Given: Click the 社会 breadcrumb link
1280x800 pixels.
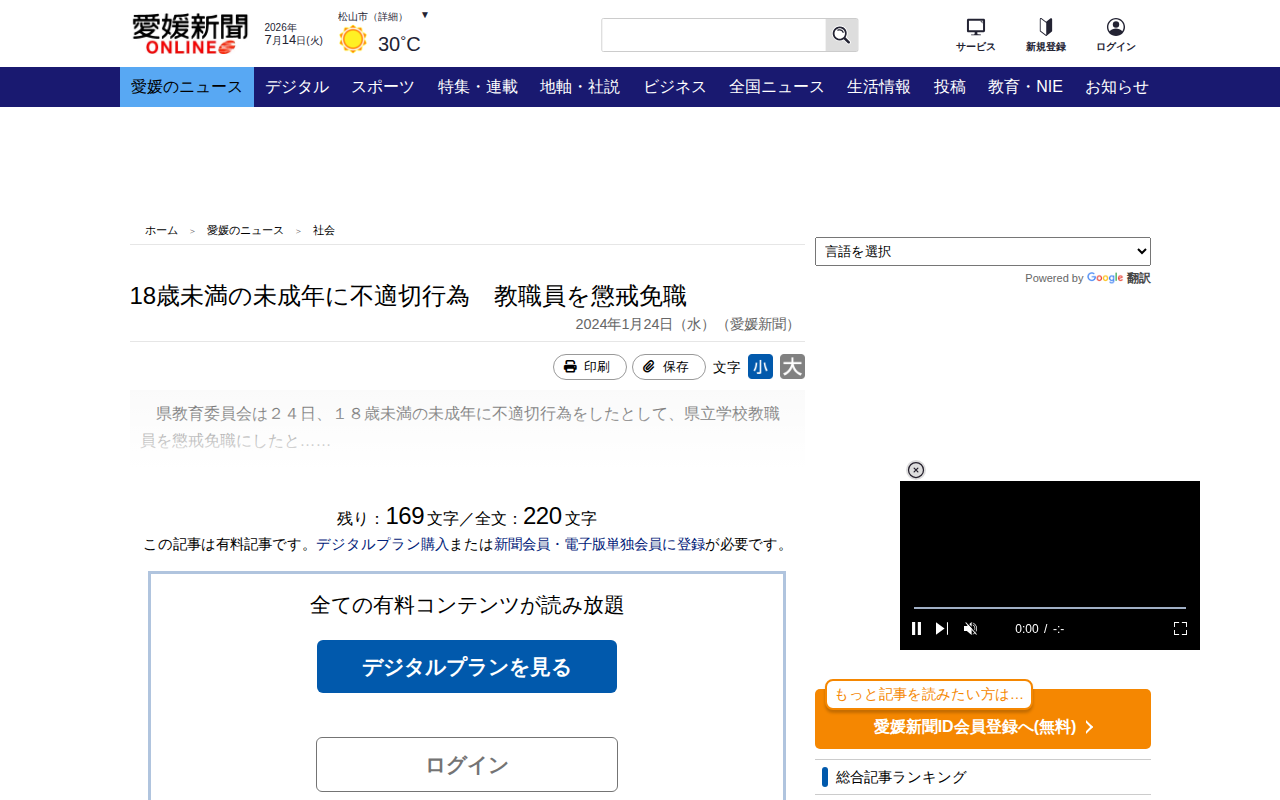Looking at the screenshot, I should [324, 230].
